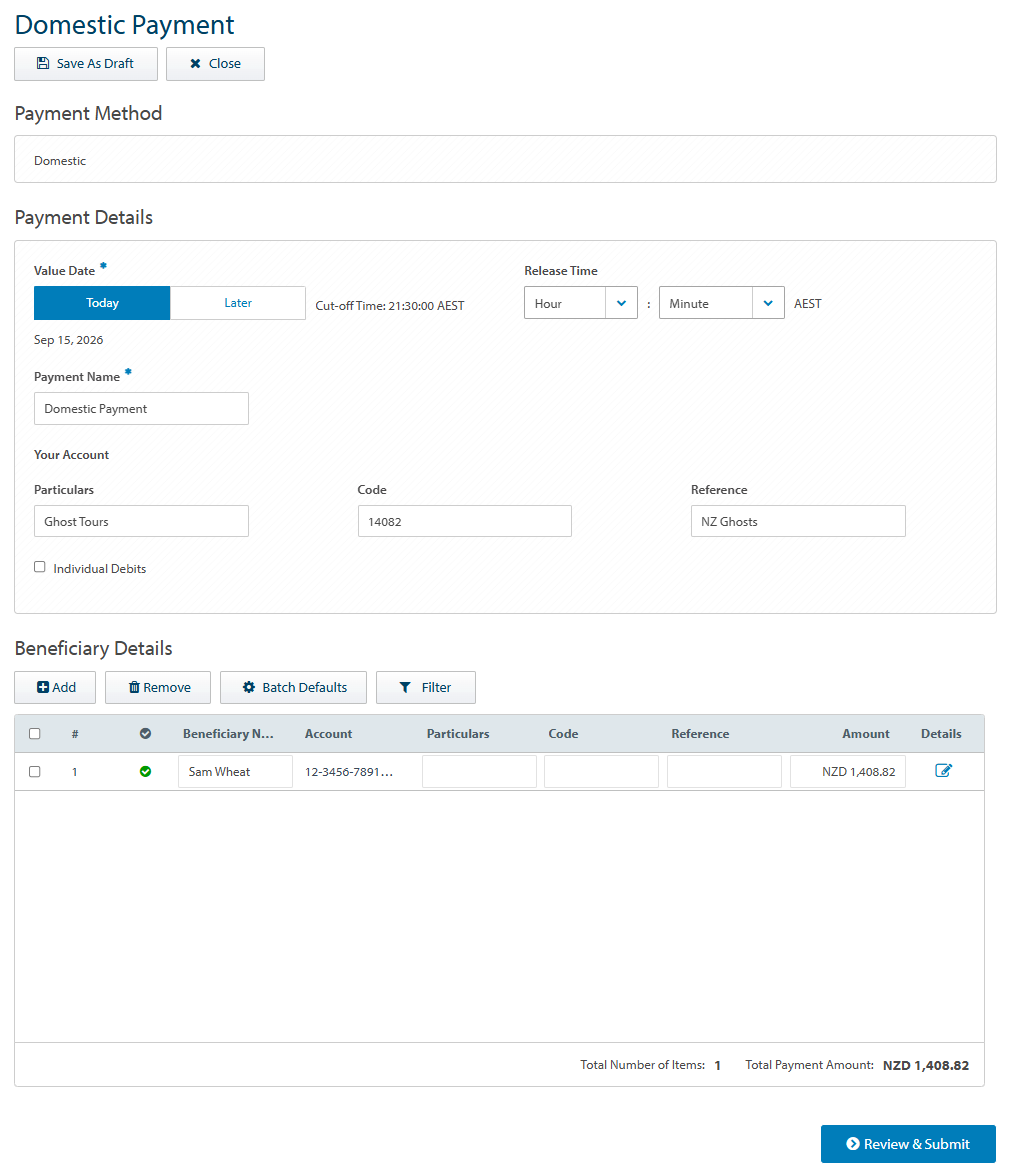Click the Details column header

pyautogui.click(x=941, y=734)
